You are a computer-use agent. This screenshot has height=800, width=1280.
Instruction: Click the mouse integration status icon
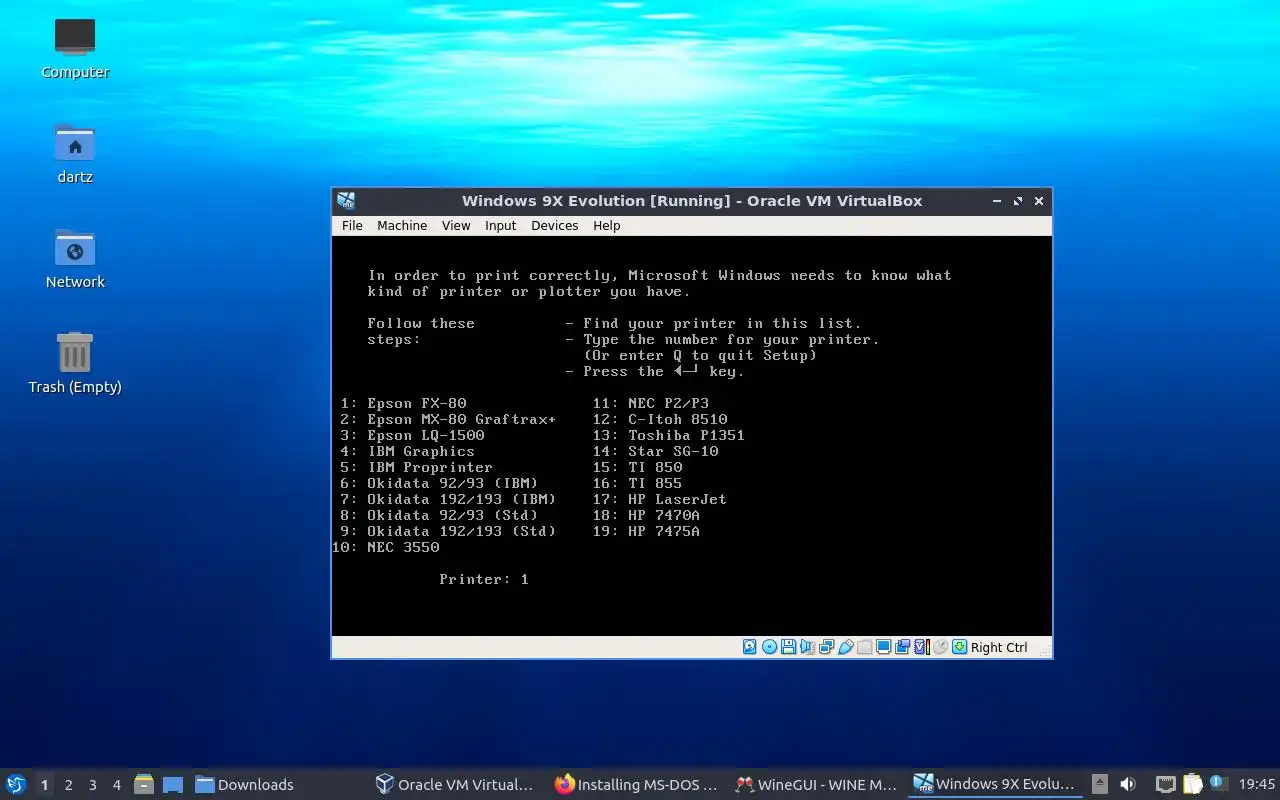click(940, 647)
